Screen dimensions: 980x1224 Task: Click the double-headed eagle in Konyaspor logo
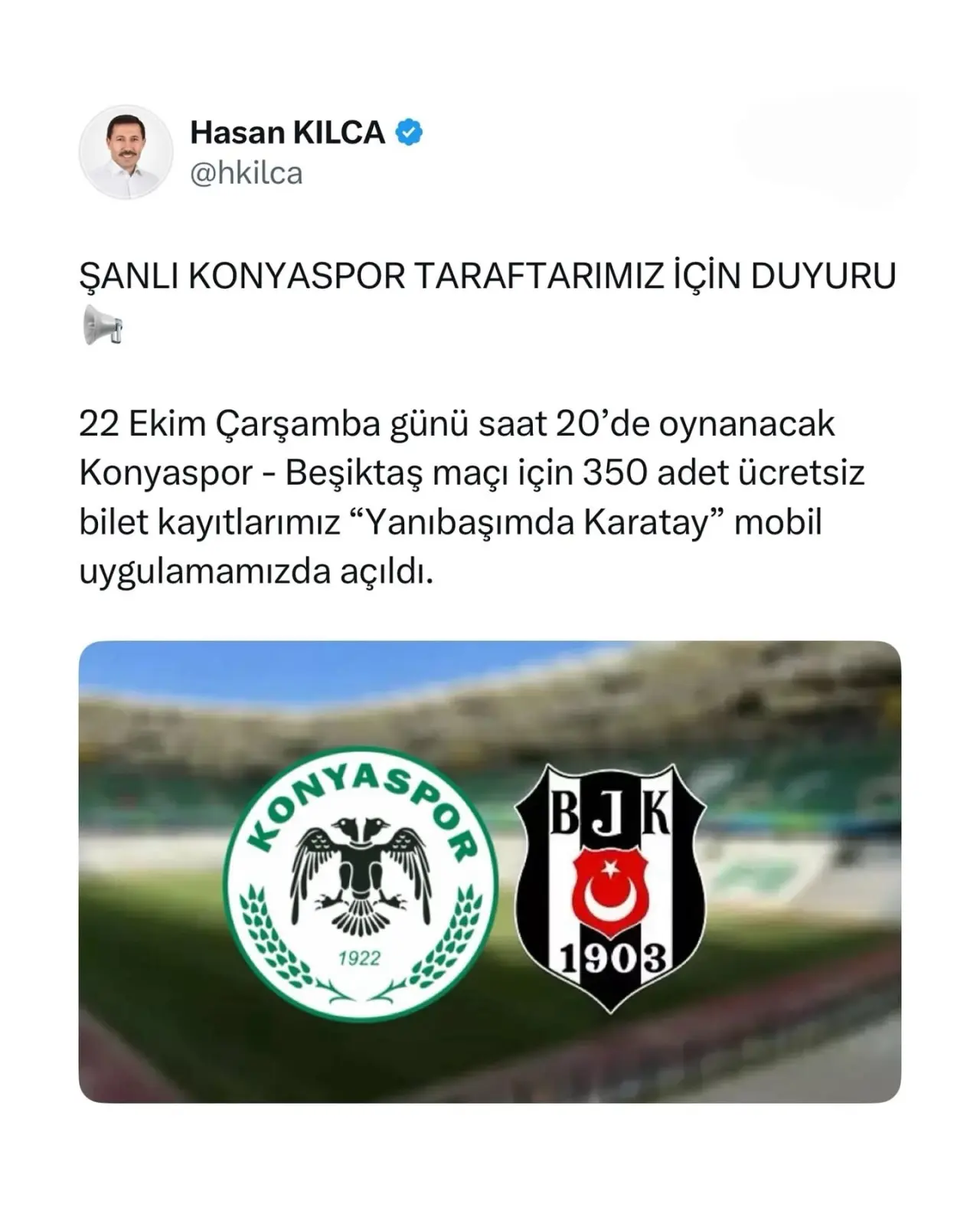pyautogui.click(x=360, y=874)
